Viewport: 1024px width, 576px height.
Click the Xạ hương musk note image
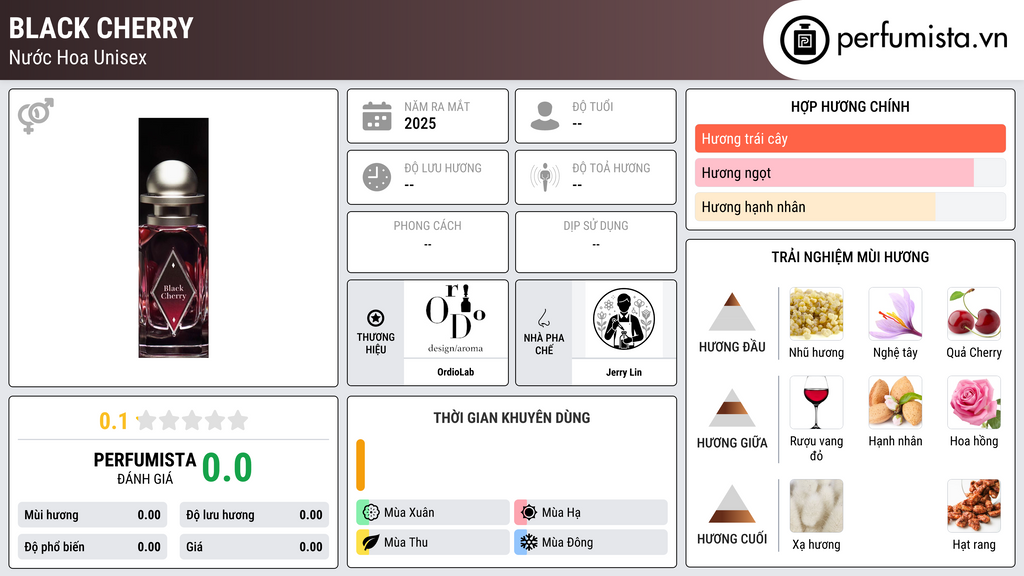[x=816, y=505]
